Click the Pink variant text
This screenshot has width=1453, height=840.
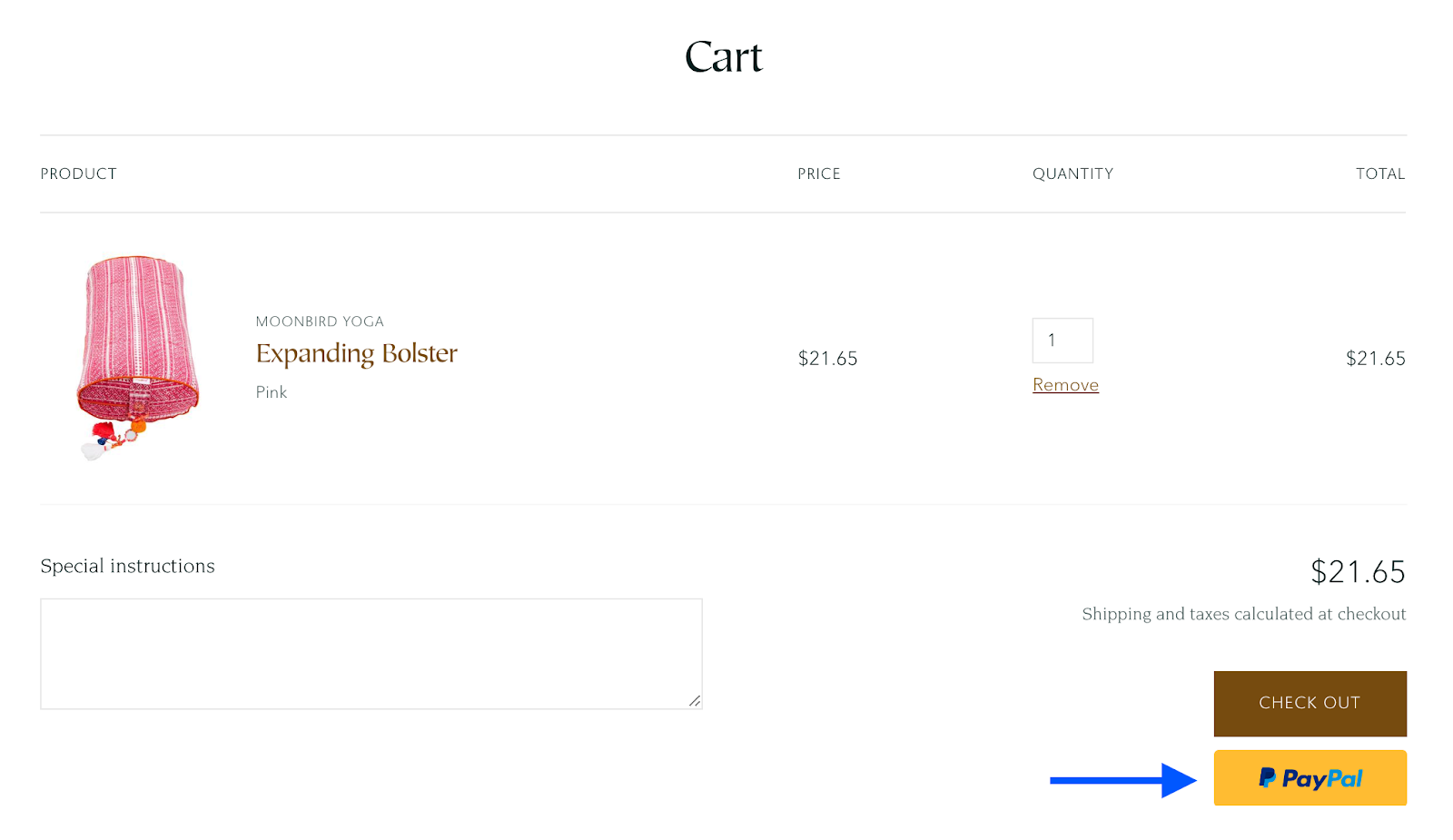pos(272,392)
